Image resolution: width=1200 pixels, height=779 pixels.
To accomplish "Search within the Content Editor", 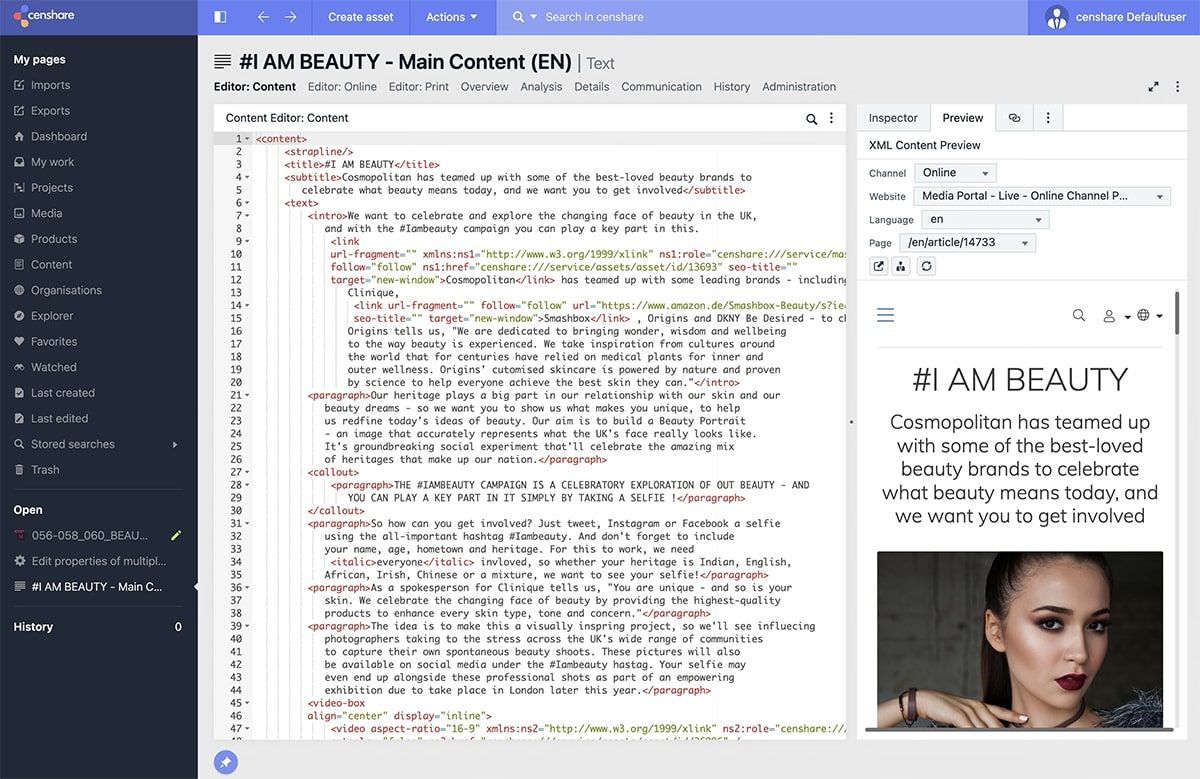I will tap(812, 119).
